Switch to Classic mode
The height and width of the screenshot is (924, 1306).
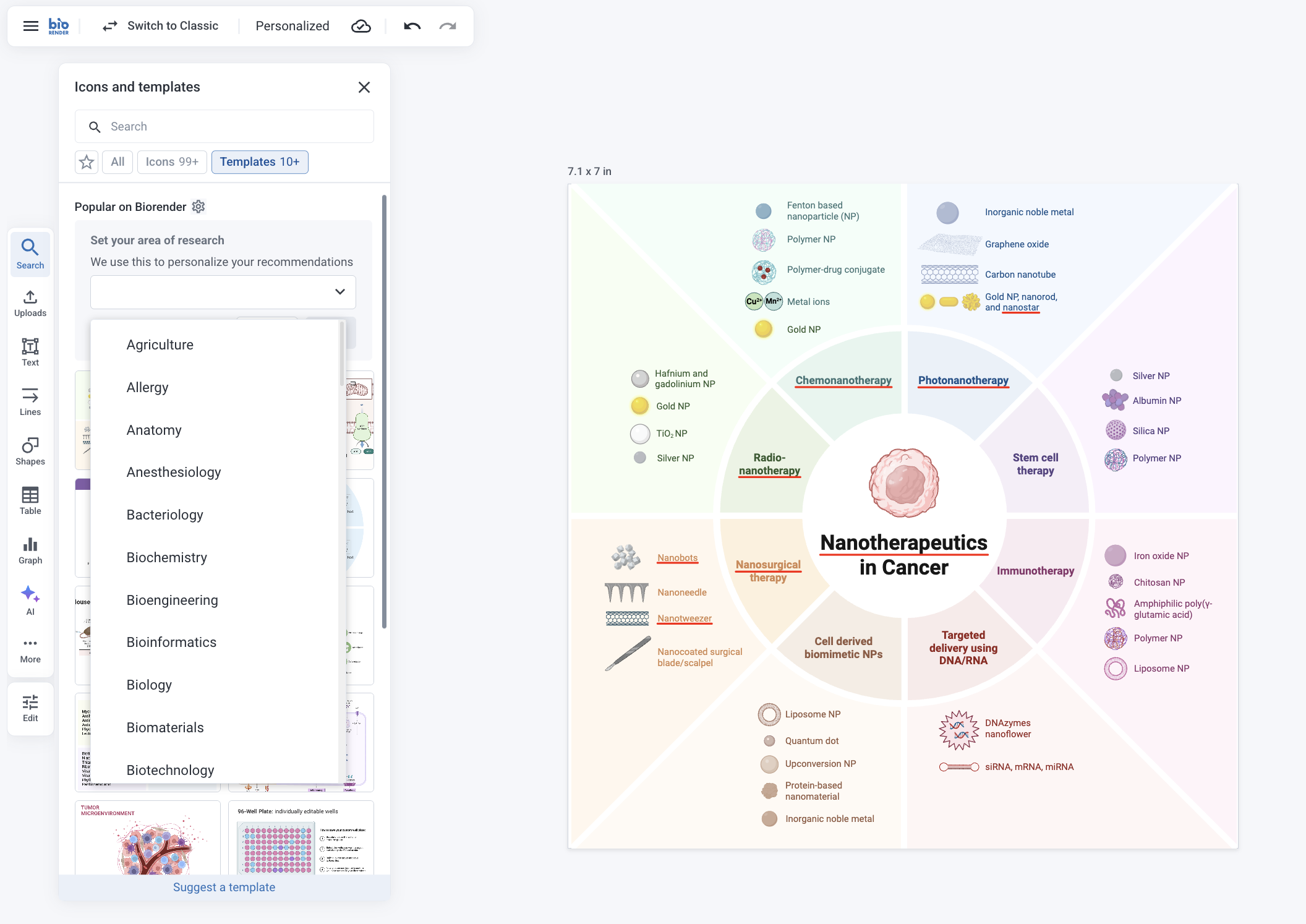[x=161, y=26]
